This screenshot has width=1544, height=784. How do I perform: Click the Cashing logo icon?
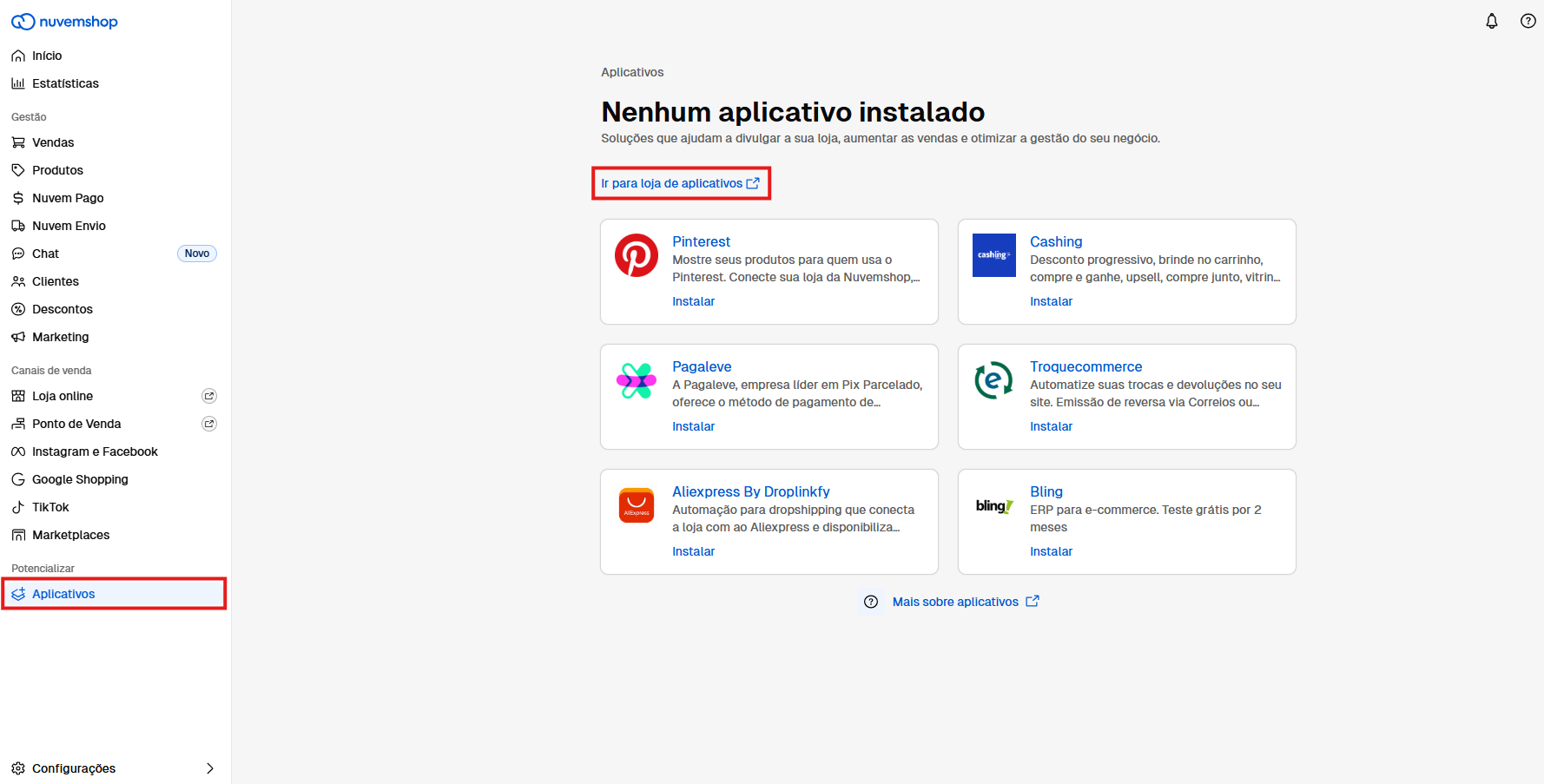[x=994, y=255]
